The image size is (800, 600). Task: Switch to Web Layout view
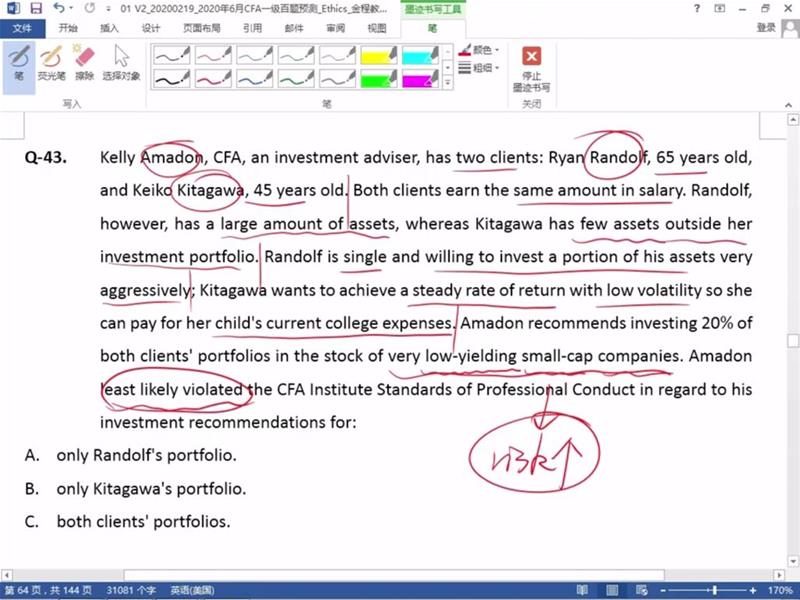point(642,591)
